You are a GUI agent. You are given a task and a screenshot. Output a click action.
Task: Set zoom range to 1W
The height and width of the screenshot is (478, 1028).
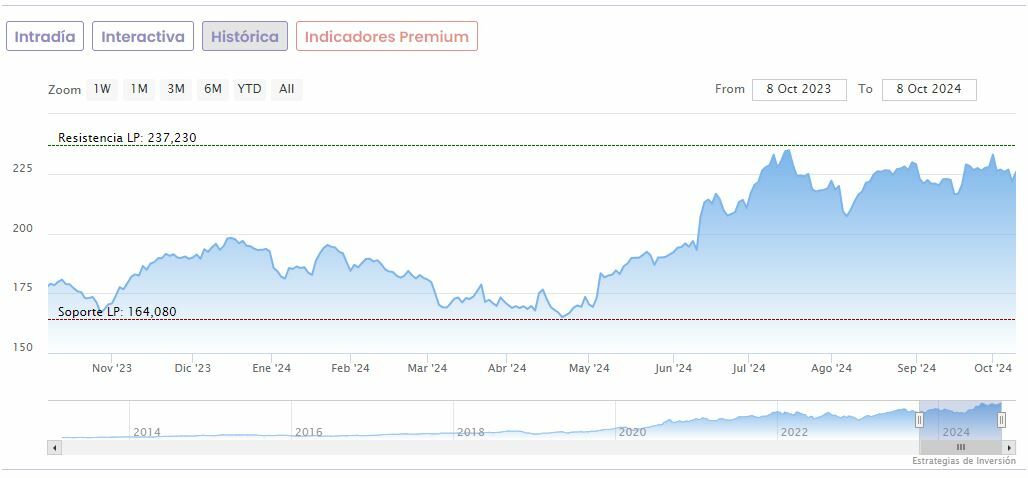click(x=102, y=89)
